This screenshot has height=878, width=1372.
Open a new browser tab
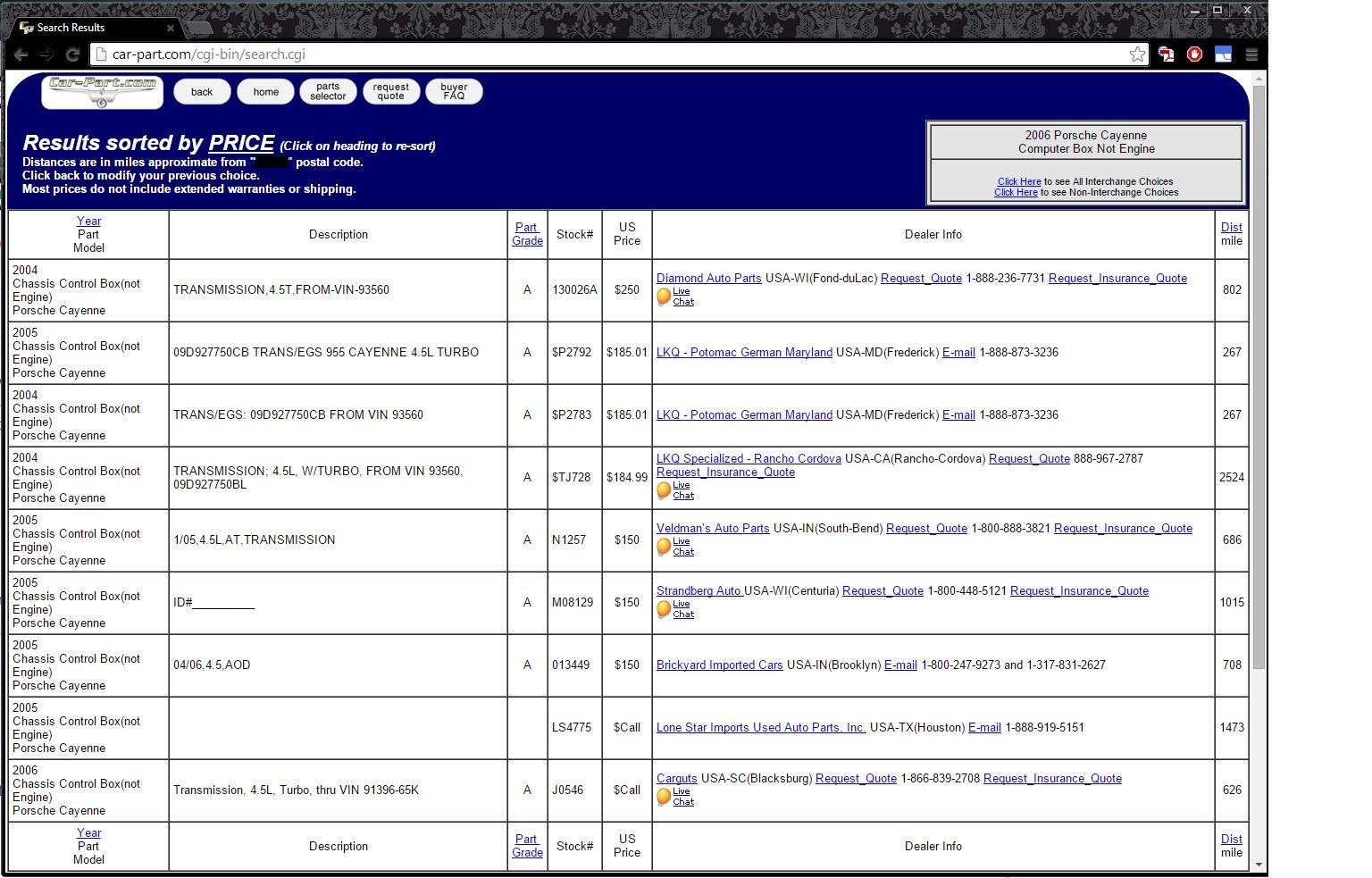coord(199,28)
